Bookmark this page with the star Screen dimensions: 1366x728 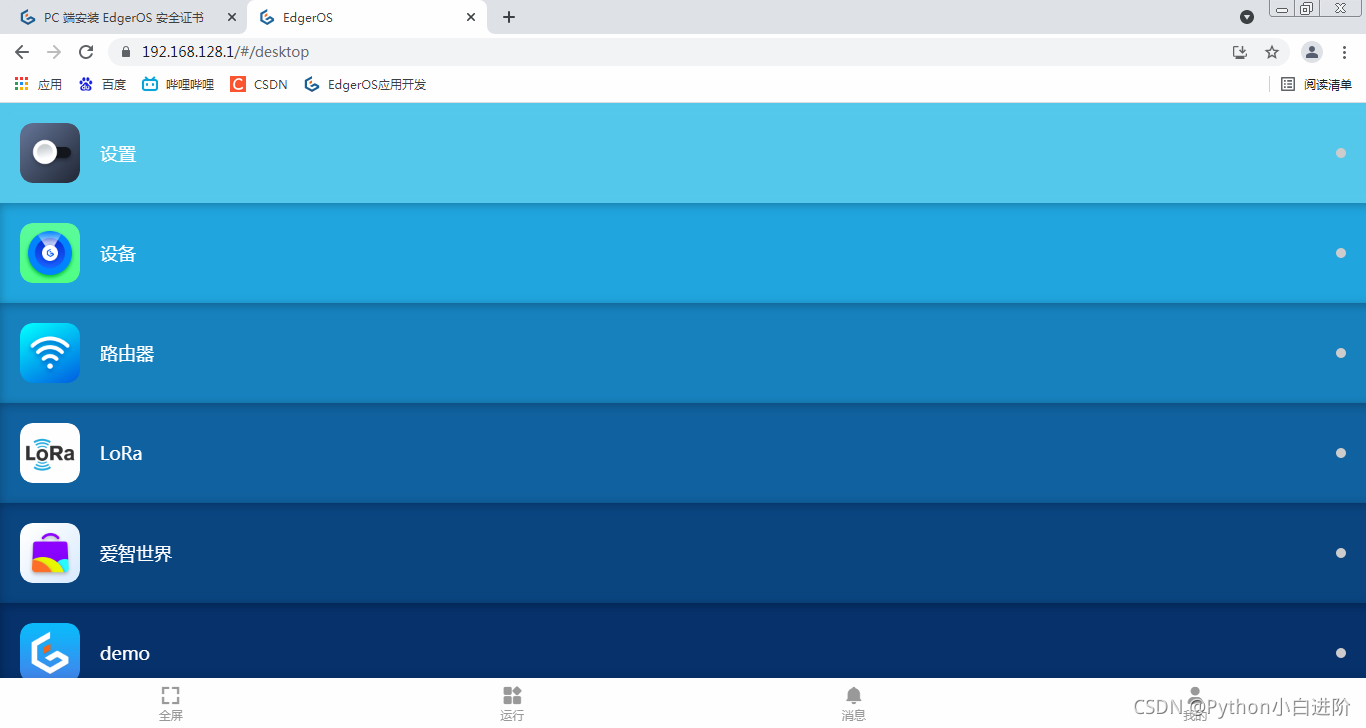coord(1272,52)
